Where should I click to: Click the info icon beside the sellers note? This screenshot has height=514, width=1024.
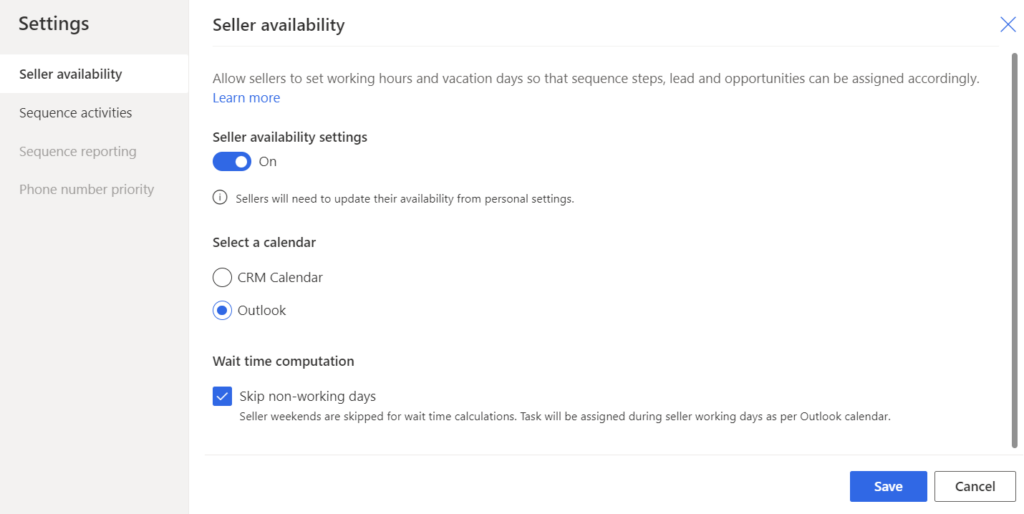coord(220,198)
